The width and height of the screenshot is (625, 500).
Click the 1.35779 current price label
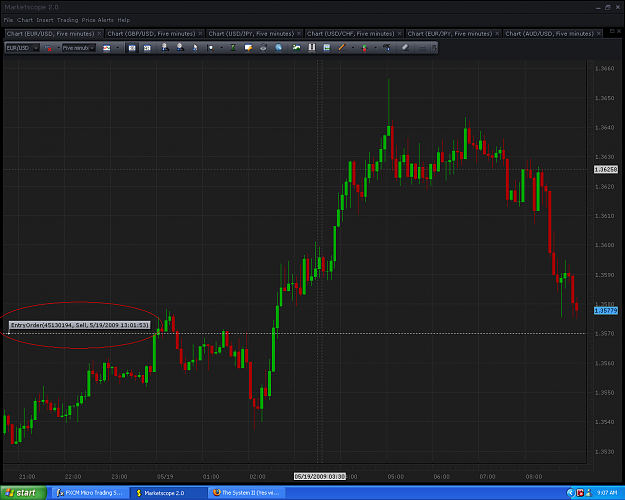coord(606,311)
